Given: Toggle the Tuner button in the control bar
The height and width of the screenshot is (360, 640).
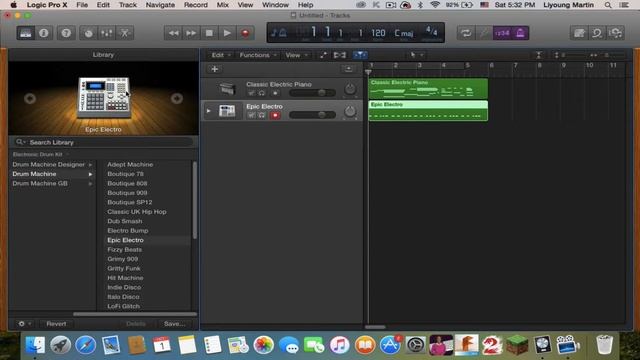Looking at the screenshot, I should click(x=484, y=33).
